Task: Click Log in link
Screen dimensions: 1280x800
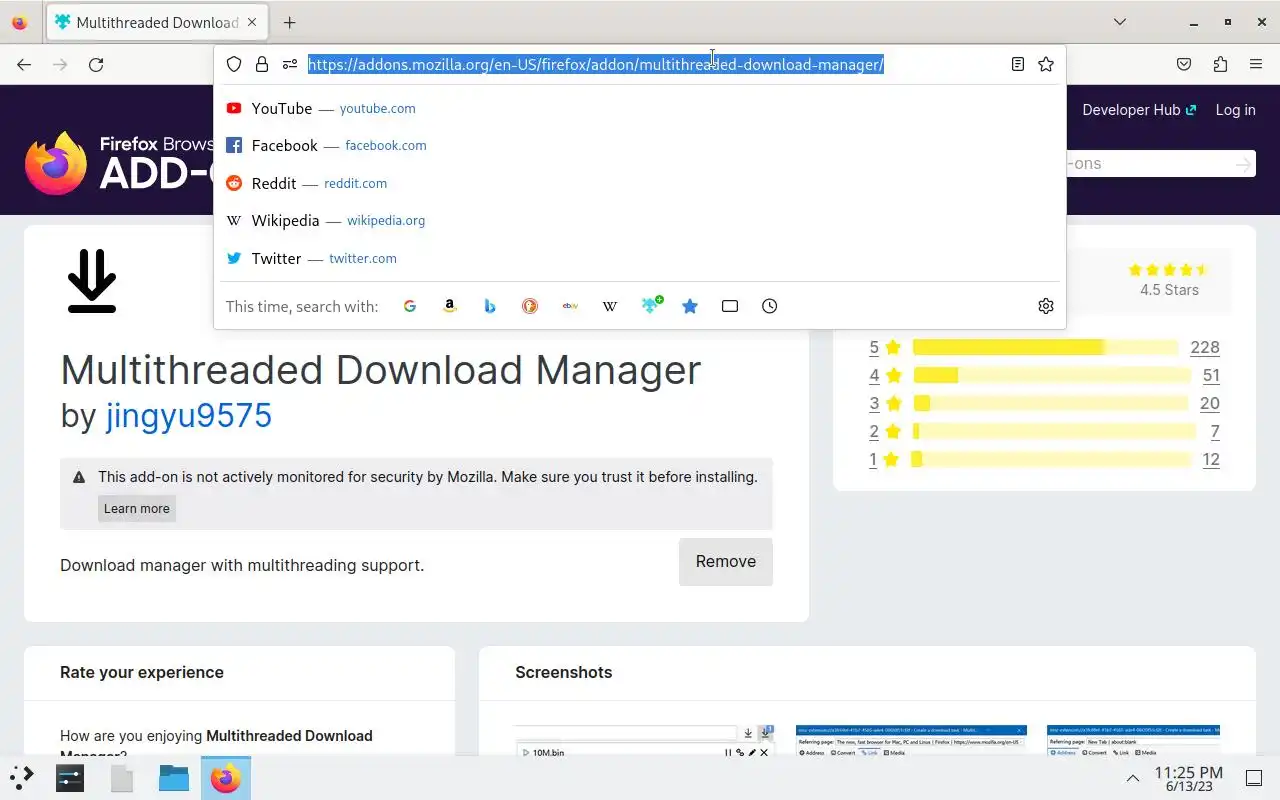Action: pyautogui.click(x=1235, y=110)
